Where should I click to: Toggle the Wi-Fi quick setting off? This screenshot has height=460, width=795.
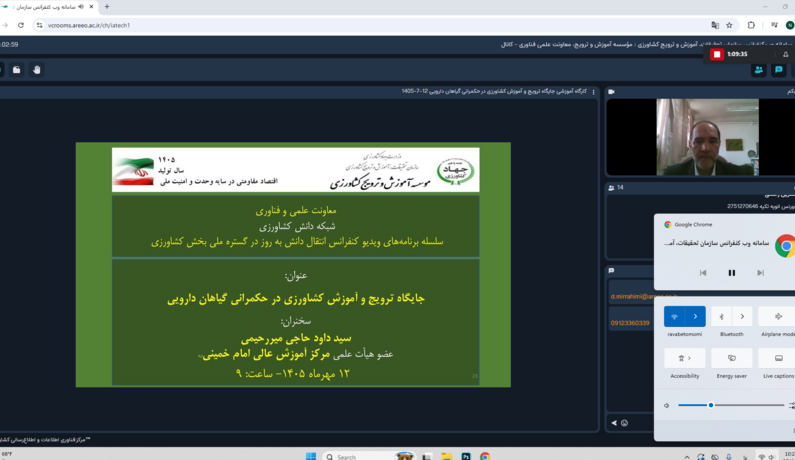coord(674,316)
